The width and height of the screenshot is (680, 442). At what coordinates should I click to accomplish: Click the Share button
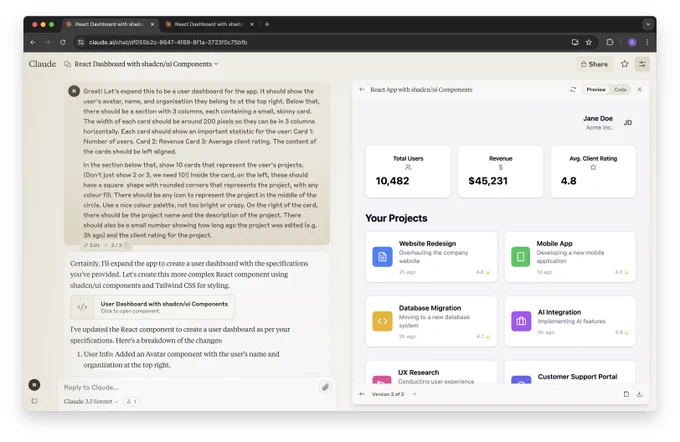click(594, 64)
